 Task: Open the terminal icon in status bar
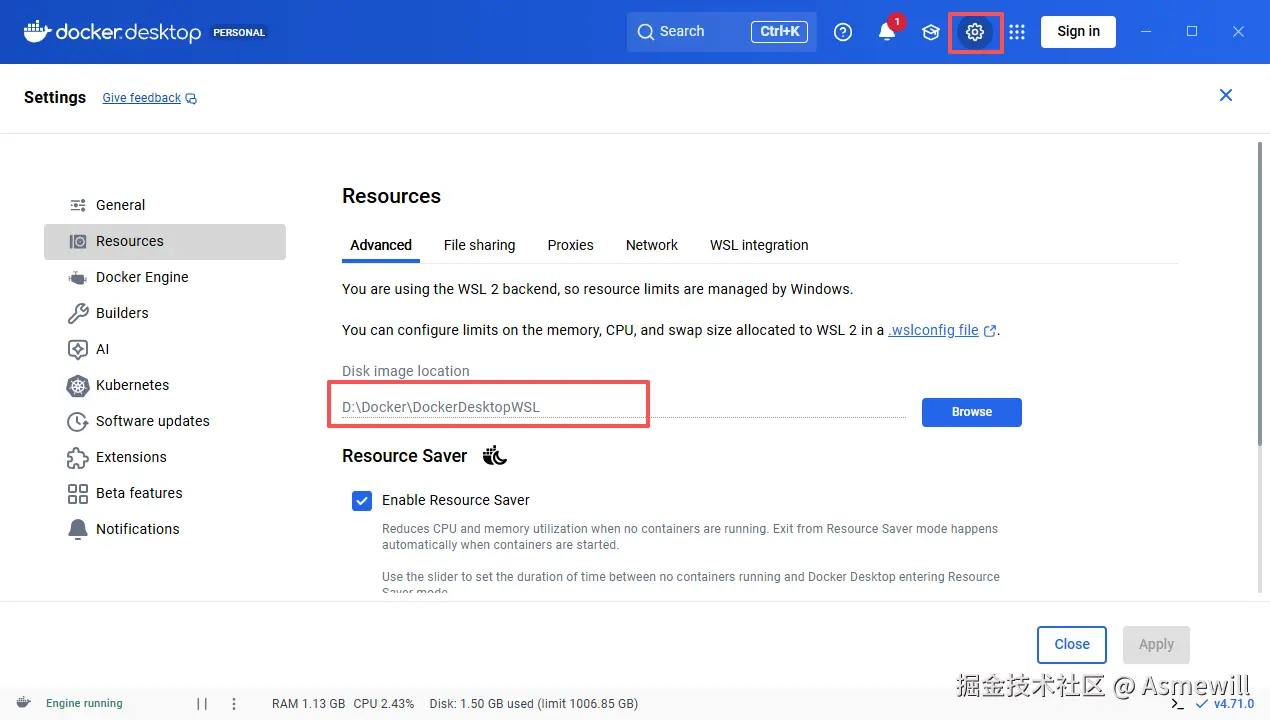pyautogui.click(x=1177, y=704)
